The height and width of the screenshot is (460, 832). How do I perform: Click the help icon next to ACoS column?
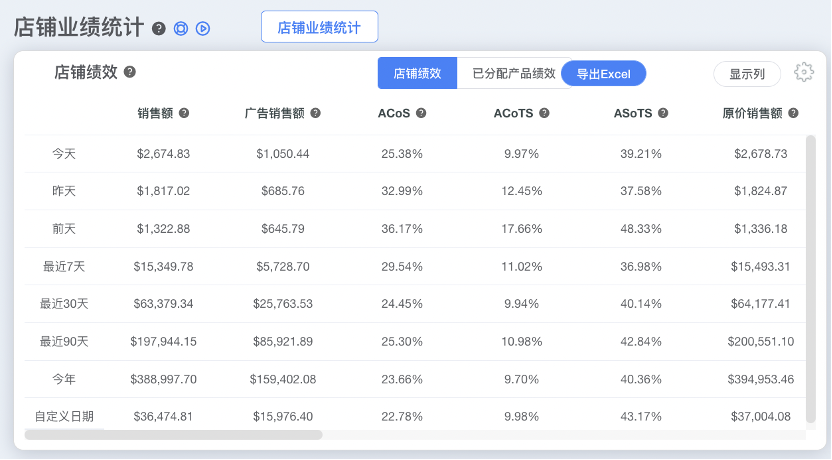click(x=421, y=113)
